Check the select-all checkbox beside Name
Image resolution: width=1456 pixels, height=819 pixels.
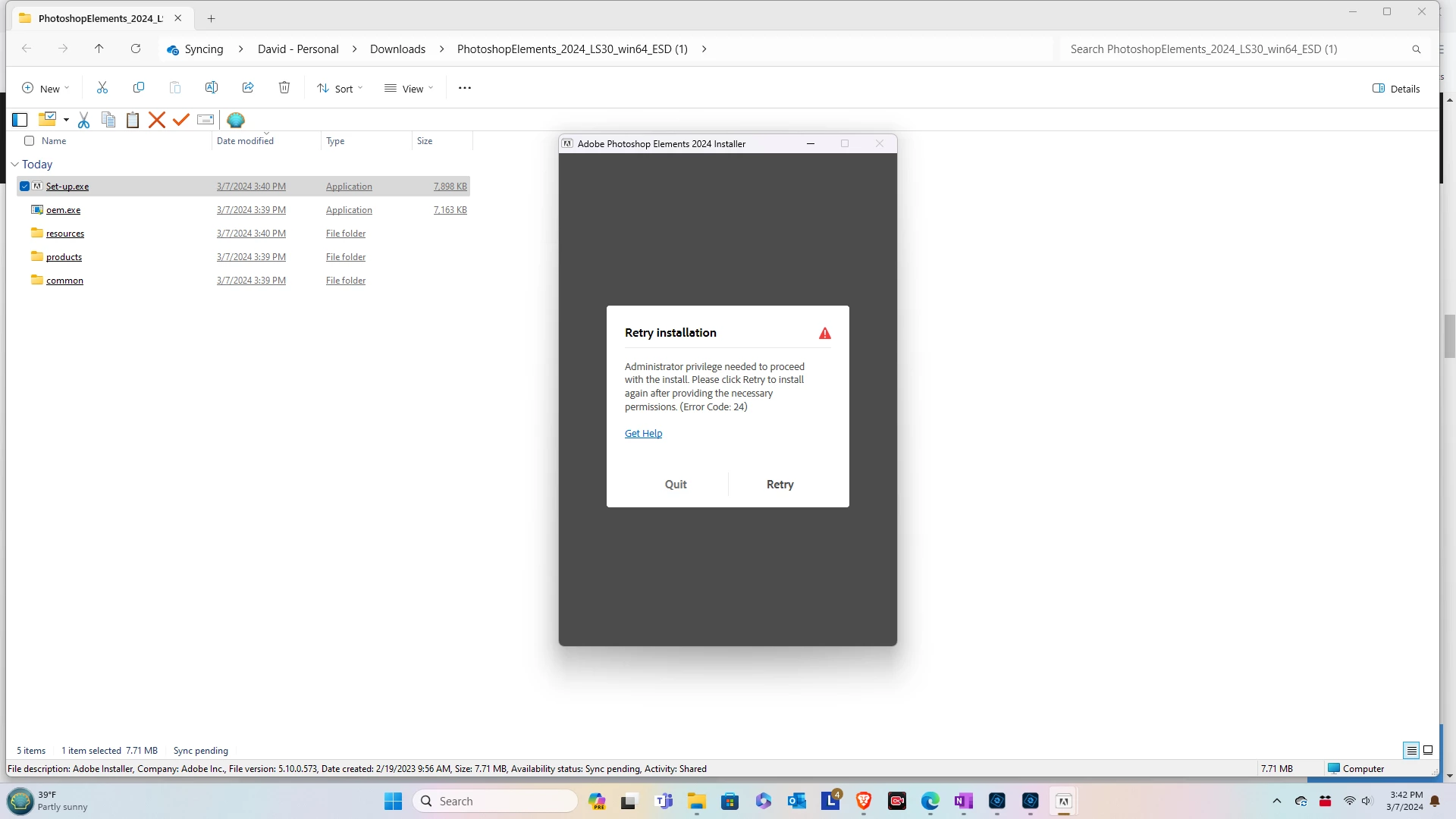[x=30, y=141]
